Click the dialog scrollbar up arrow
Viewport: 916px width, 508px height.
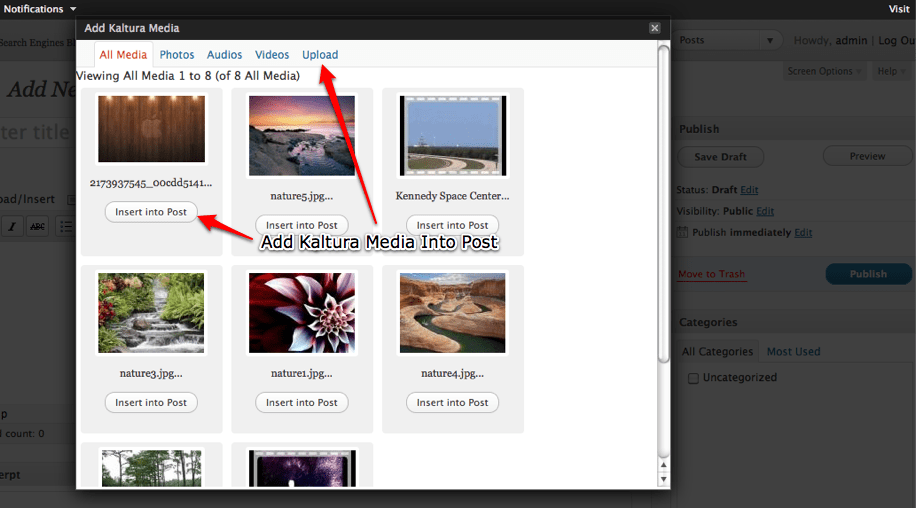tap(663, 465)
